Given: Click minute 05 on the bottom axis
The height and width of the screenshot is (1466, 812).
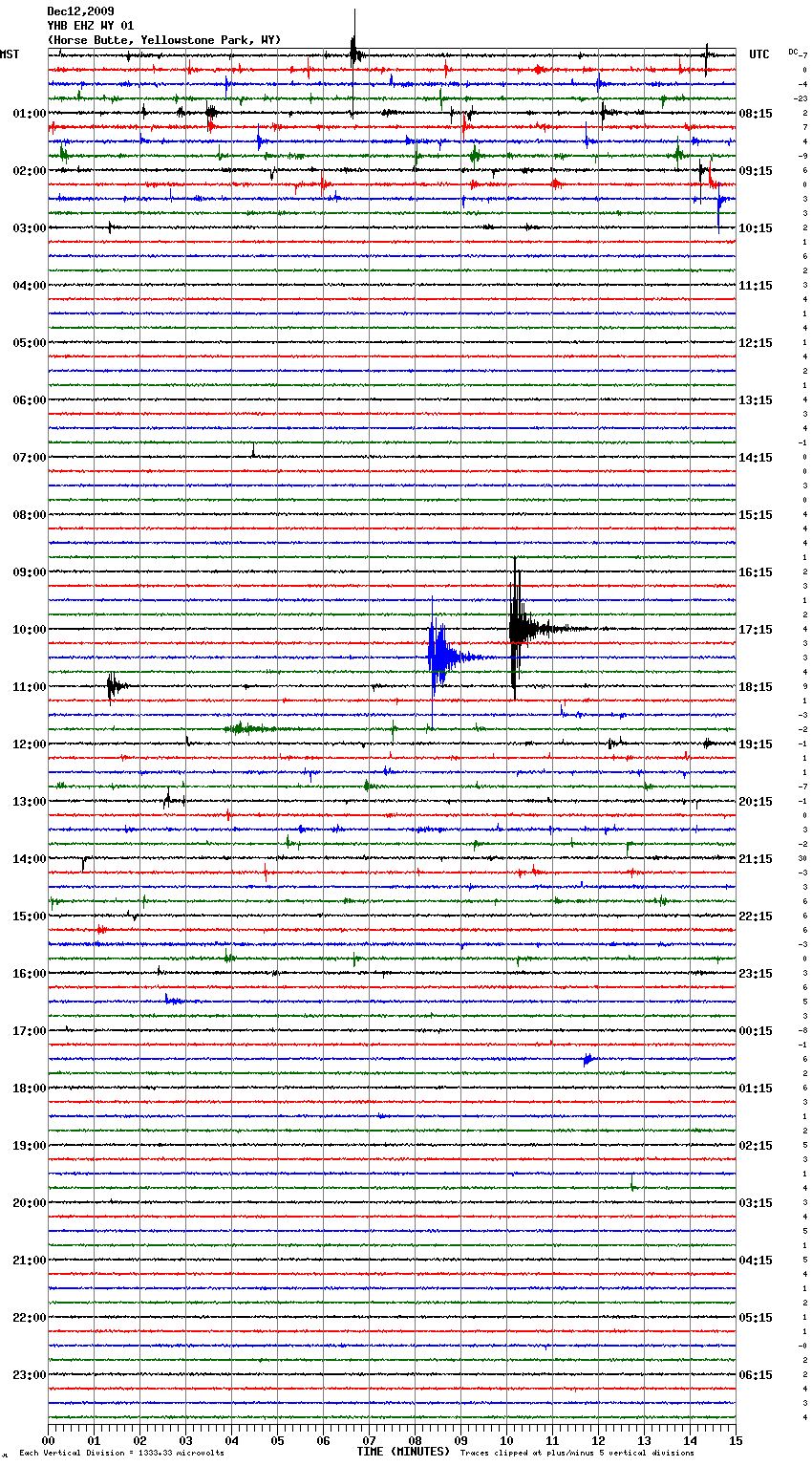Looking at the screenshot, I should pos(277,1440).
